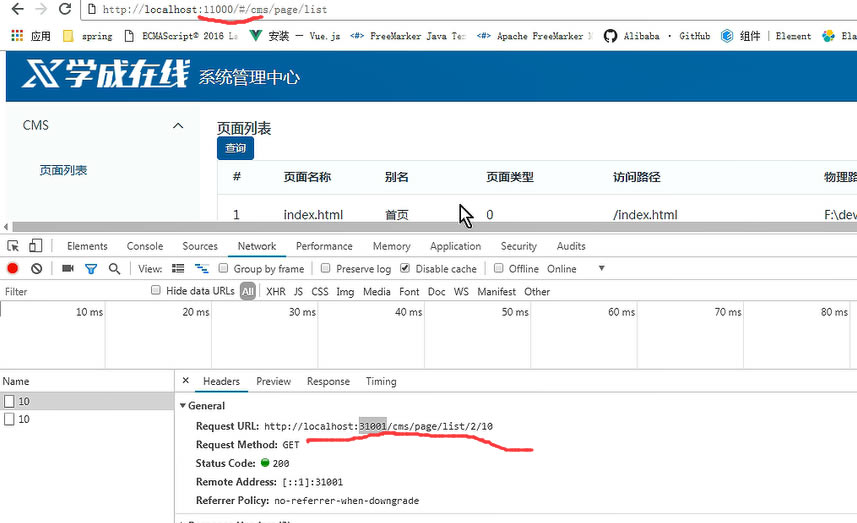857x523 pixels.
Task: Collapse the CMS sidebar menu
Action: [178, 126]
